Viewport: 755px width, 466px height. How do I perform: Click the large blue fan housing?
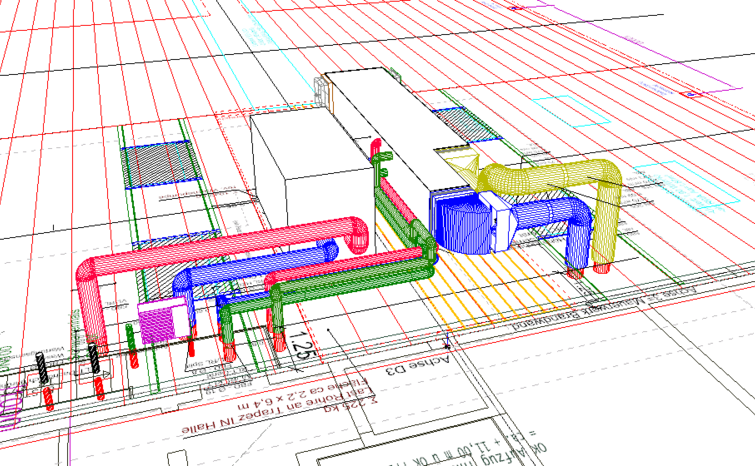point(463,220)
